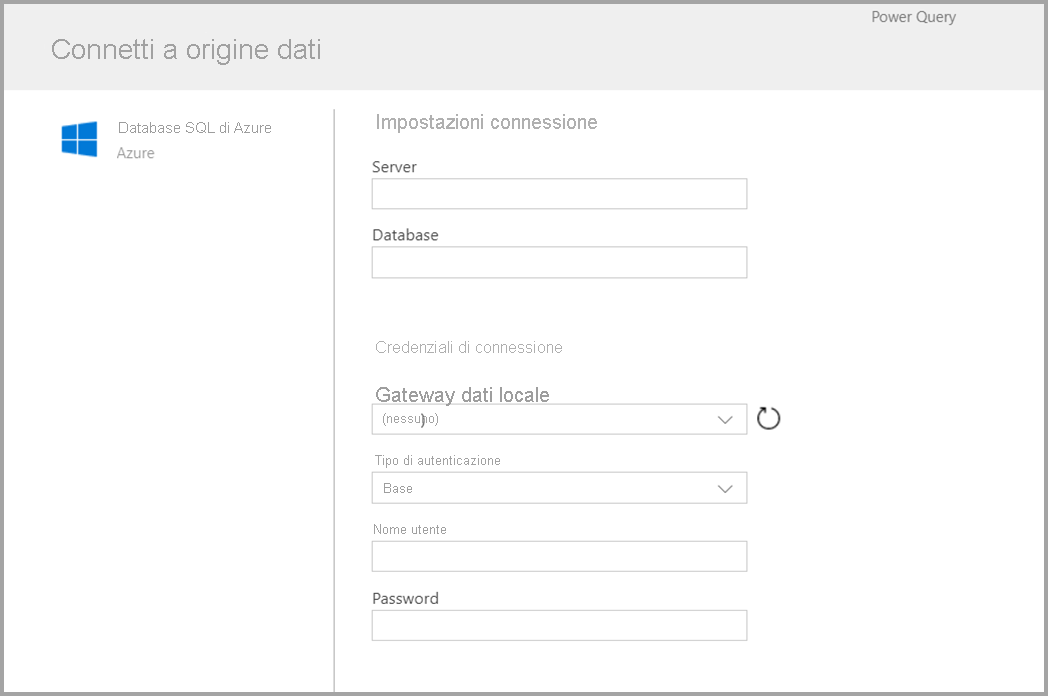Select (nessuno) in the gateway dropdown

click(x=410, y=418)
